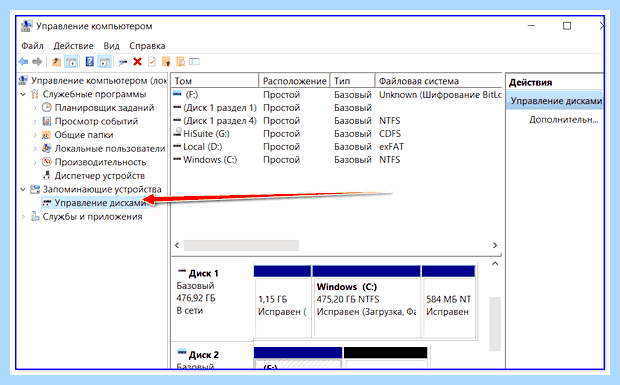Expand the Локальные пользователи node
620x385 pixels.
pos(35,149)
